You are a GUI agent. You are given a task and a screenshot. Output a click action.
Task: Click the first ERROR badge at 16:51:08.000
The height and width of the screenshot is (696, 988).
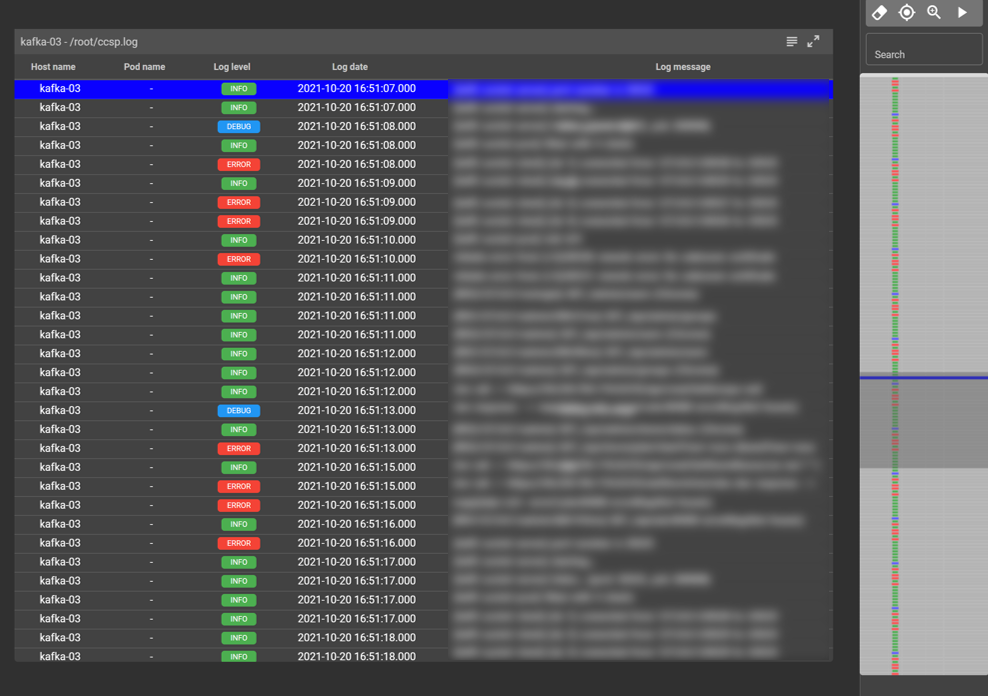pos(238,165)
